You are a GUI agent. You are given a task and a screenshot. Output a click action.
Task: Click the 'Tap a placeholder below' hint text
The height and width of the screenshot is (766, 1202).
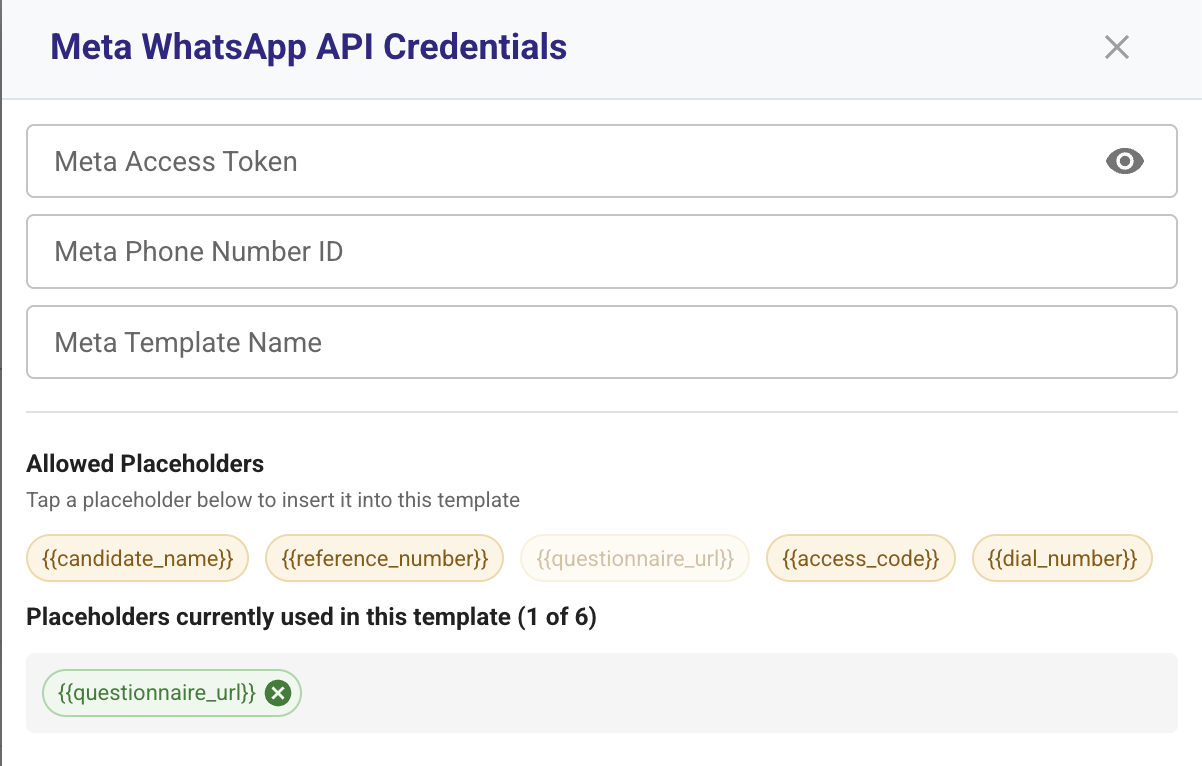pyautogui.click(x=273, y=500)
